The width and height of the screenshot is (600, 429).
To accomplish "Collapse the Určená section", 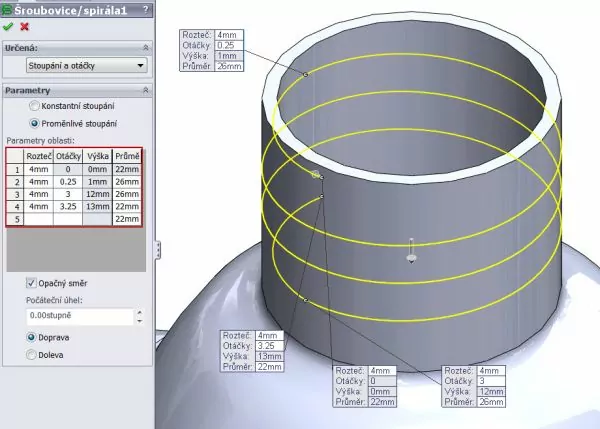I will coord(146,47).
